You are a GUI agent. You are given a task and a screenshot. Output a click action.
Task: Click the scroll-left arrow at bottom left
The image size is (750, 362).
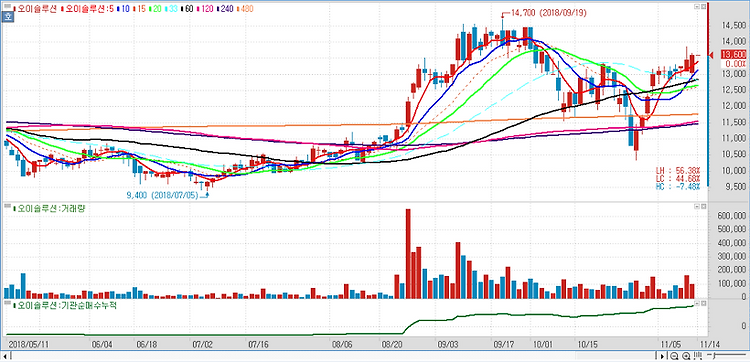tap(4, 356)
